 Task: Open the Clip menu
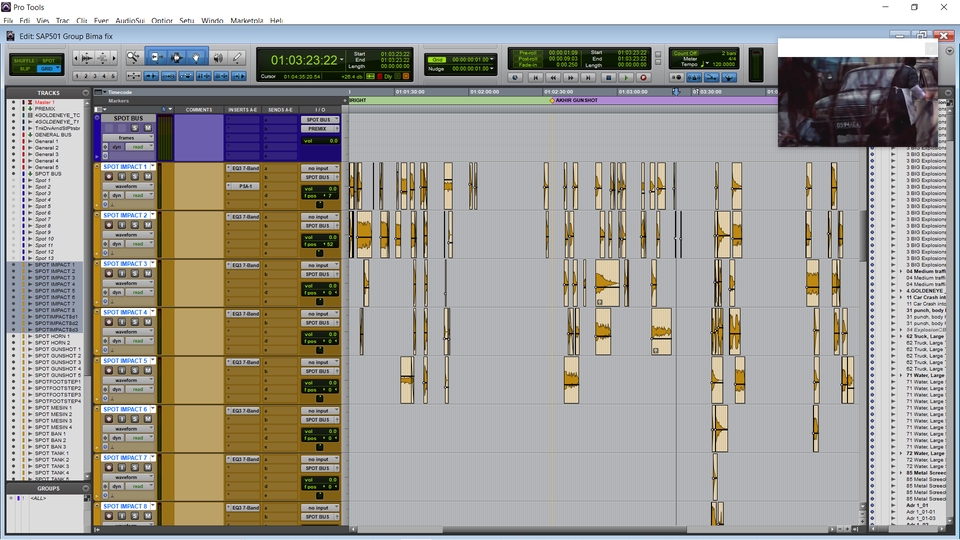(x=81, y=21)
